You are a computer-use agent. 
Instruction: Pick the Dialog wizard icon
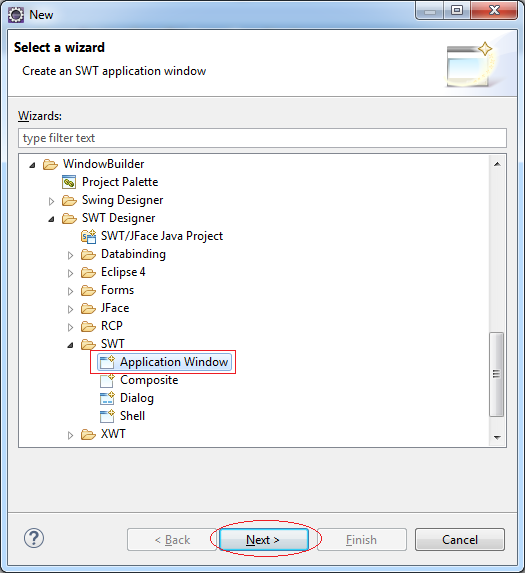(107, 398)
